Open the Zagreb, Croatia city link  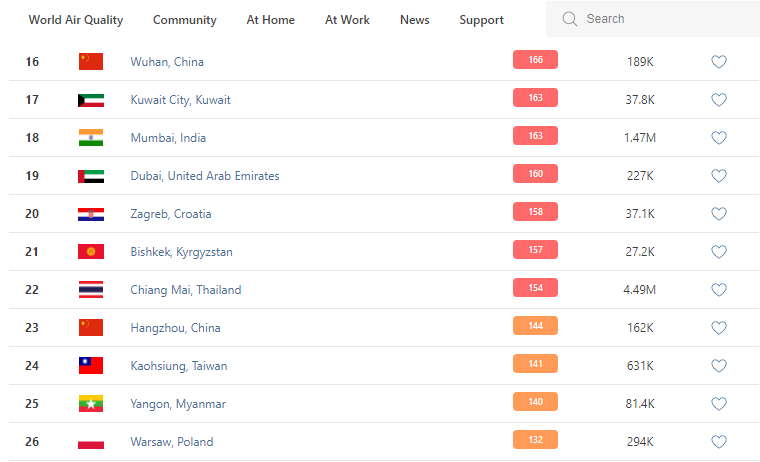pyautogui.click(x=171, y=214)
